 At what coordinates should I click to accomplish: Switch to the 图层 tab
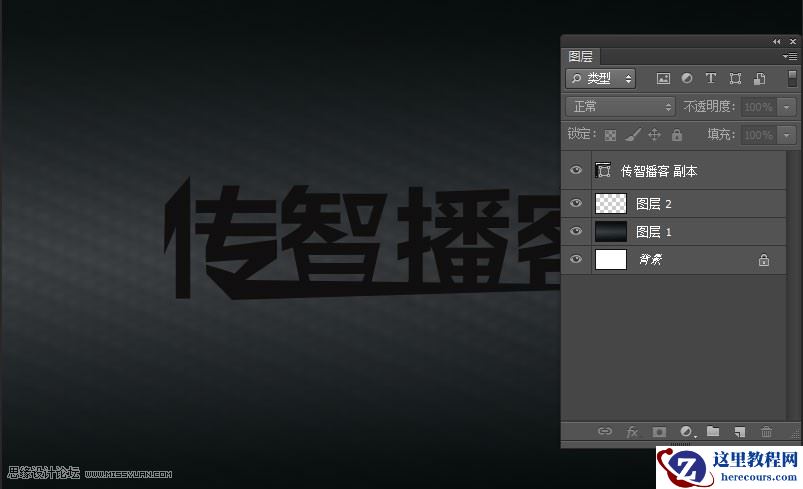click(580, 56)
